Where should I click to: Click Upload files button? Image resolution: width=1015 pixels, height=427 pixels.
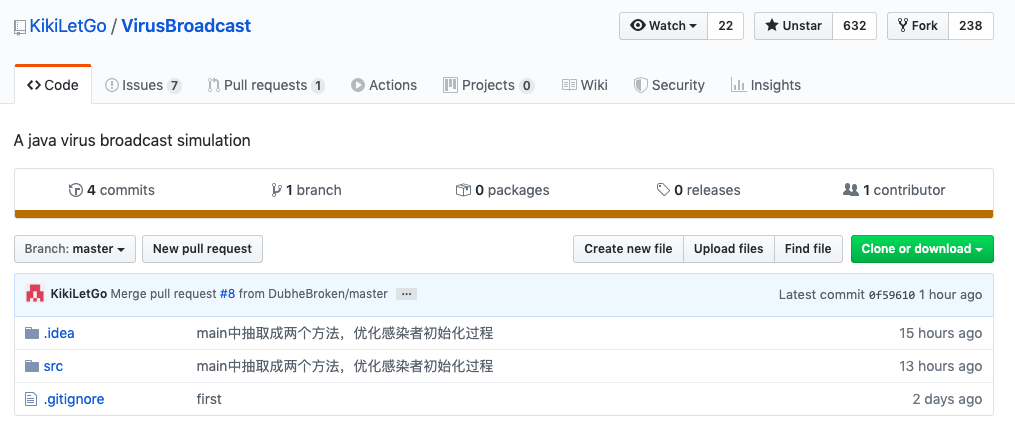point(729,249)
